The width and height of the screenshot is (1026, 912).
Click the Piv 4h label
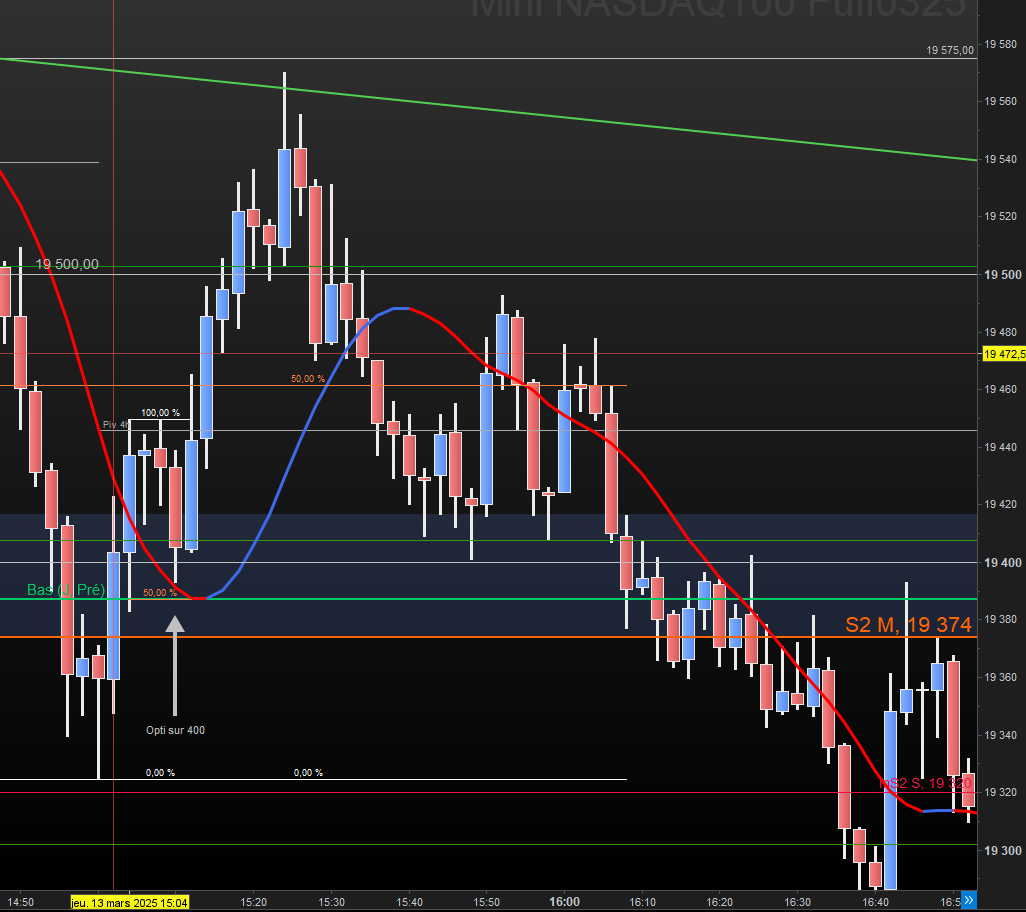116,425
